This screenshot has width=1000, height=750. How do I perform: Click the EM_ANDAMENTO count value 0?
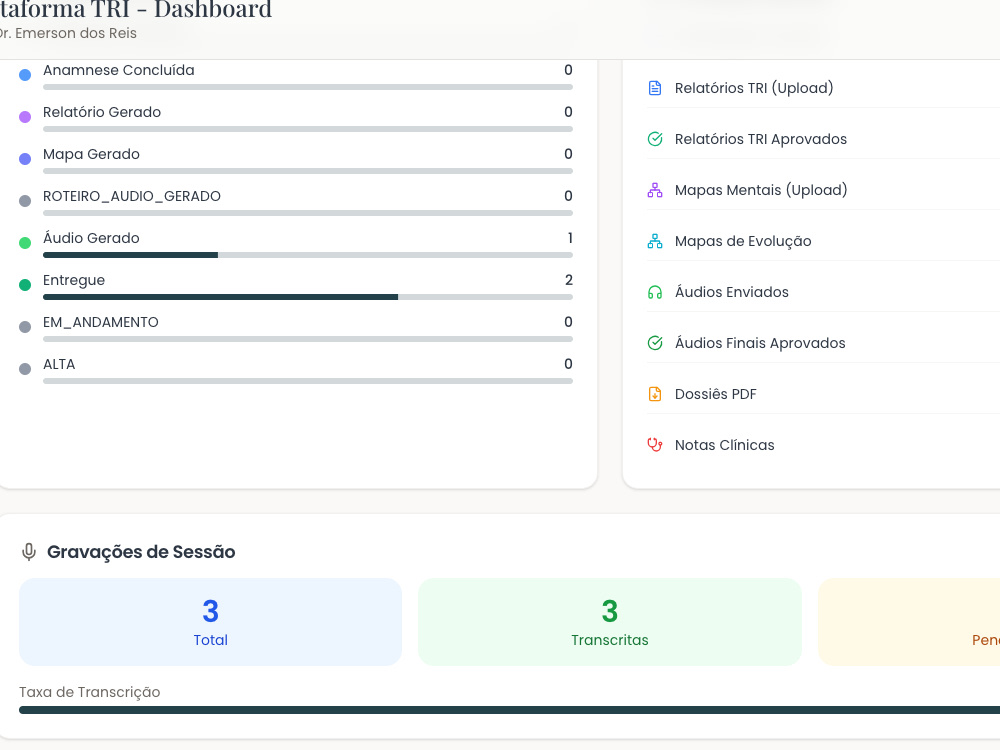click(x=568, y=322)
